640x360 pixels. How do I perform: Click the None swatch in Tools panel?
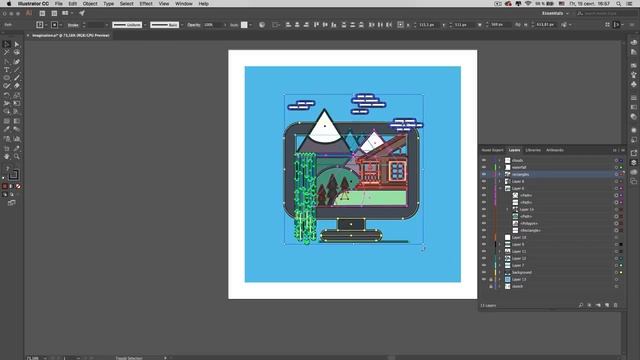pyautogui.click(x=18, y=186)
